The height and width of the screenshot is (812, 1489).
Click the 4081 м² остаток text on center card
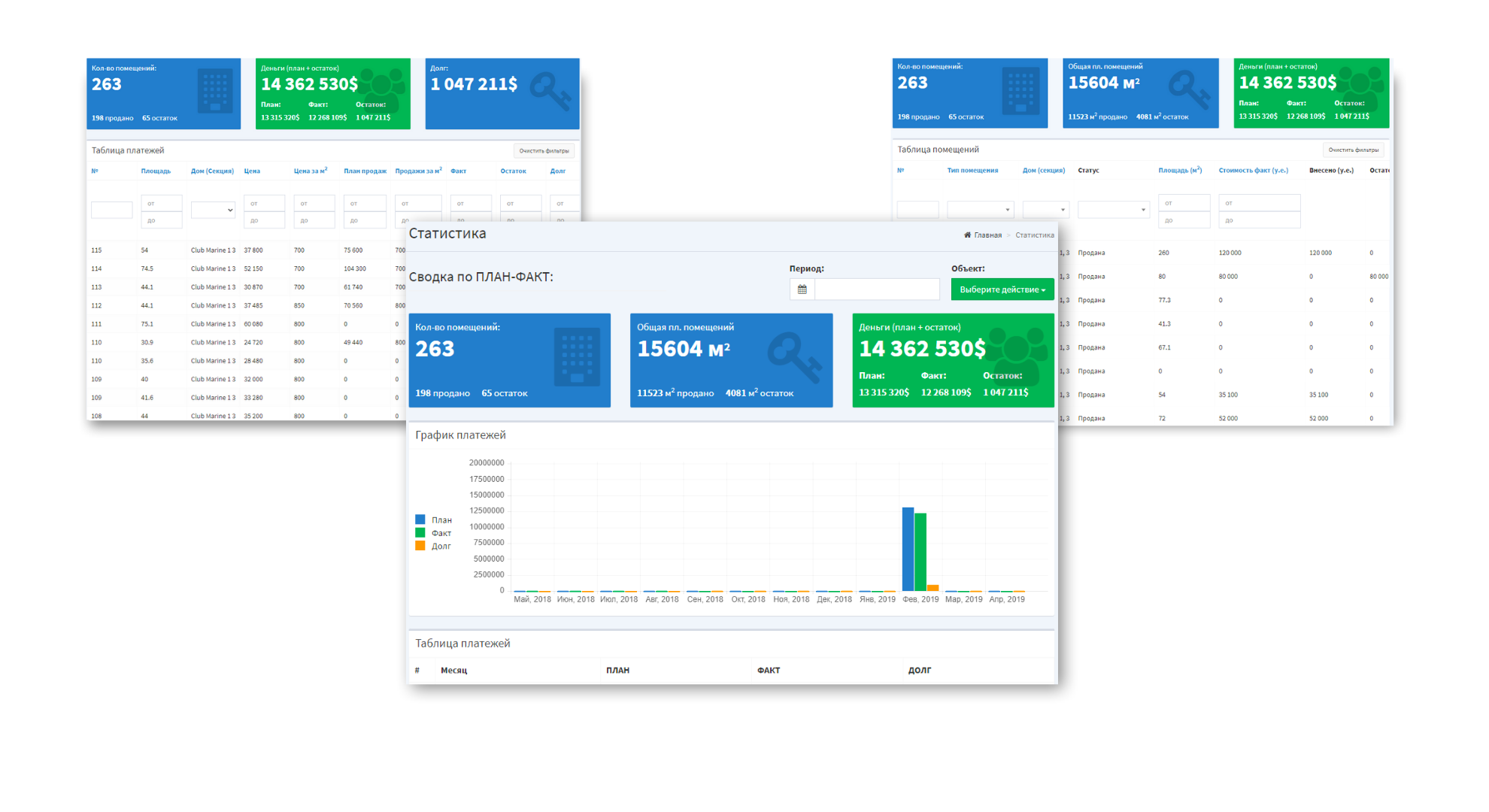point(760,393)
